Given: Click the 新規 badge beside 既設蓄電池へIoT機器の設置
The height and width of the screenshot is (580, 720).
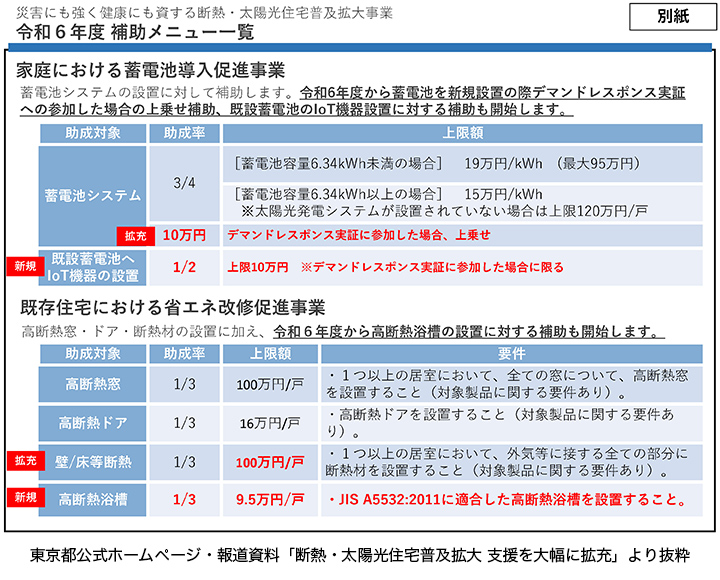Looking at the screenshot, I should [x=22, y=267].
